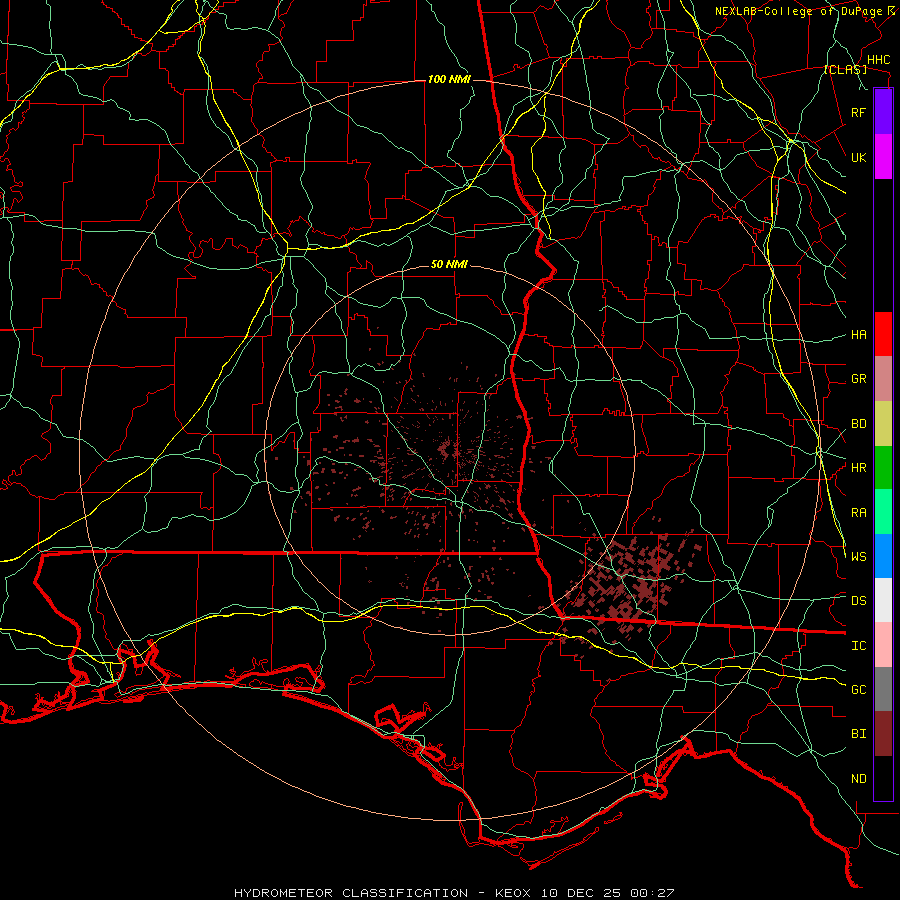900x900 pixels.
Task: Click the GR legend label
Action: pos(858,379)
